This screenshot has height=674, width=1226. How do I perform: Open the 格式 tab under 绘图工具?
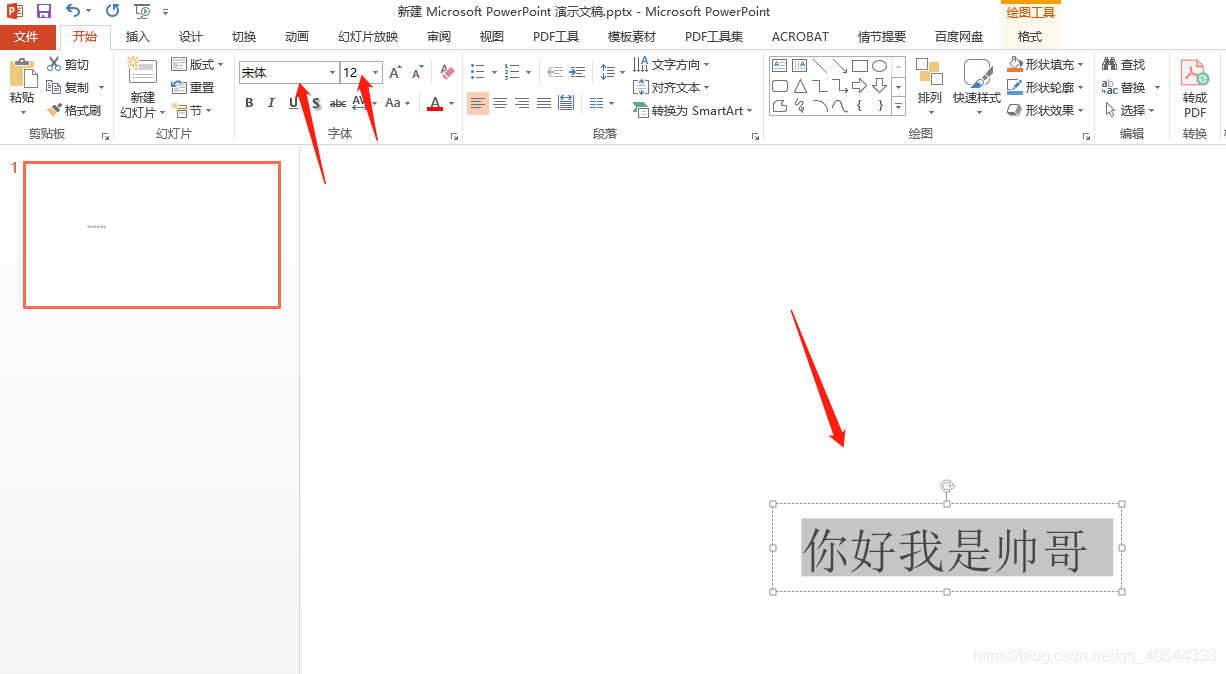(1030, 37)
